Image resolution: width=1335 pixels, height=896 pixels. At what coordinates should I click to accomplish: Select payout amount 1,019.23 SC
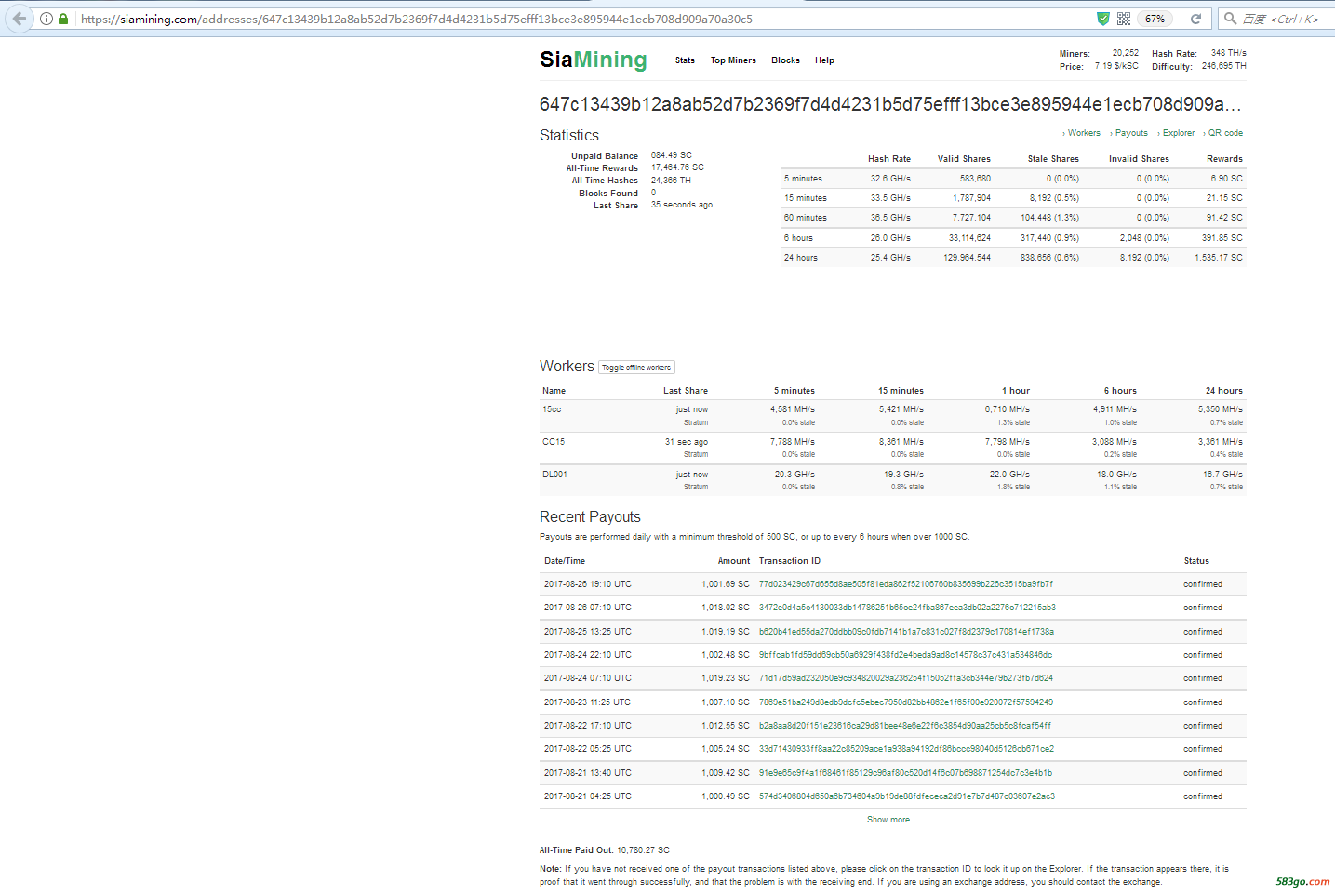[726, 678]
